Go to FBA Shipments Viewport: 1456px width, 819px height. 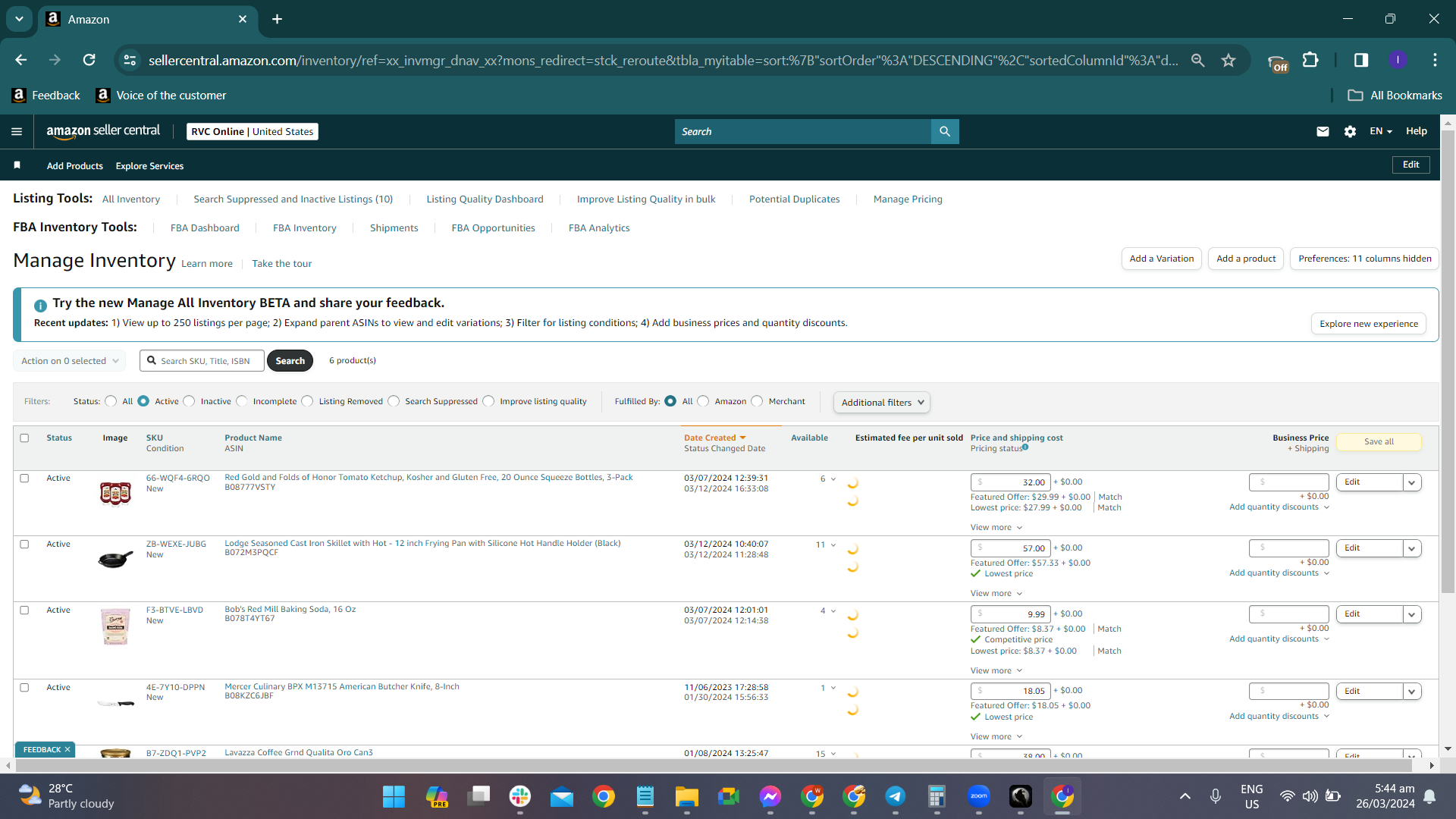[394, 228]
